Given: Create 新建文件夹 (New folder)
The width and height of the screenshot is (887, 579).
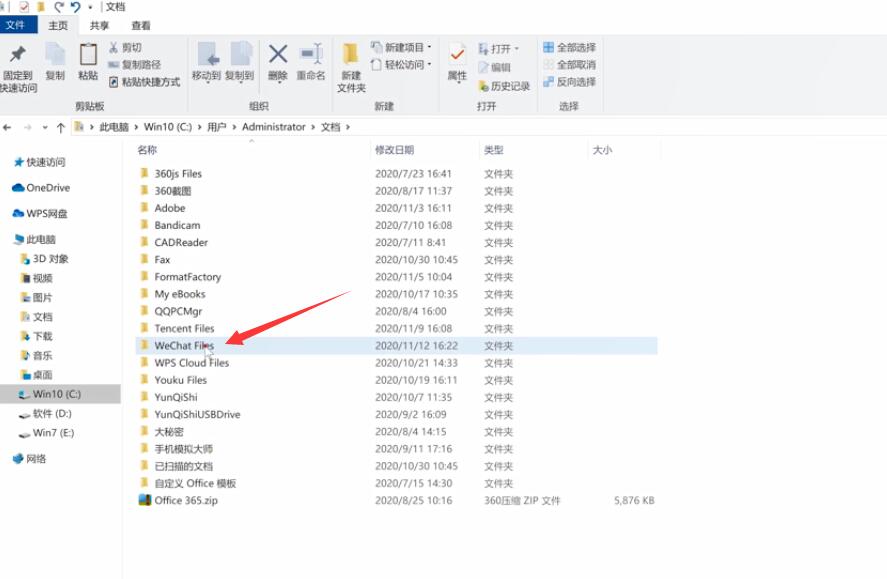Looking at the screenshot, I should [351, 68].
